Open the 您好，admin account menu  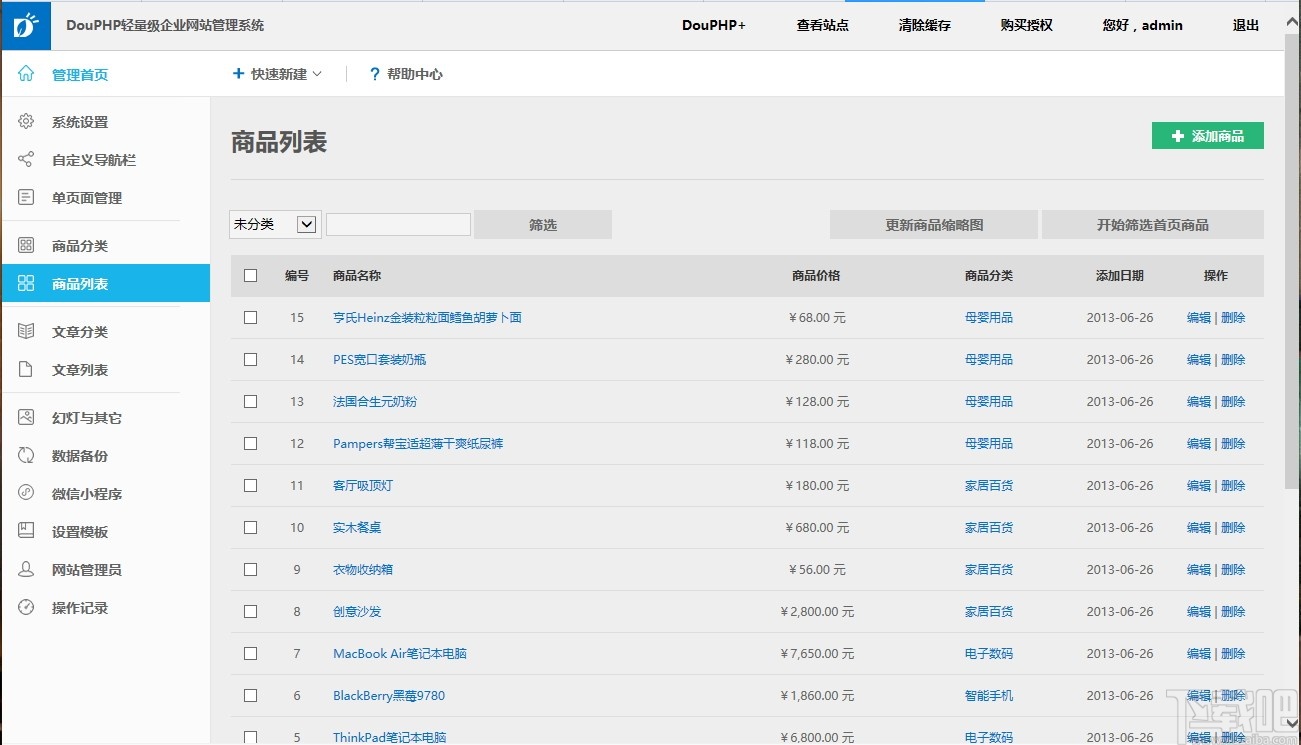(x=1142, y=25)
